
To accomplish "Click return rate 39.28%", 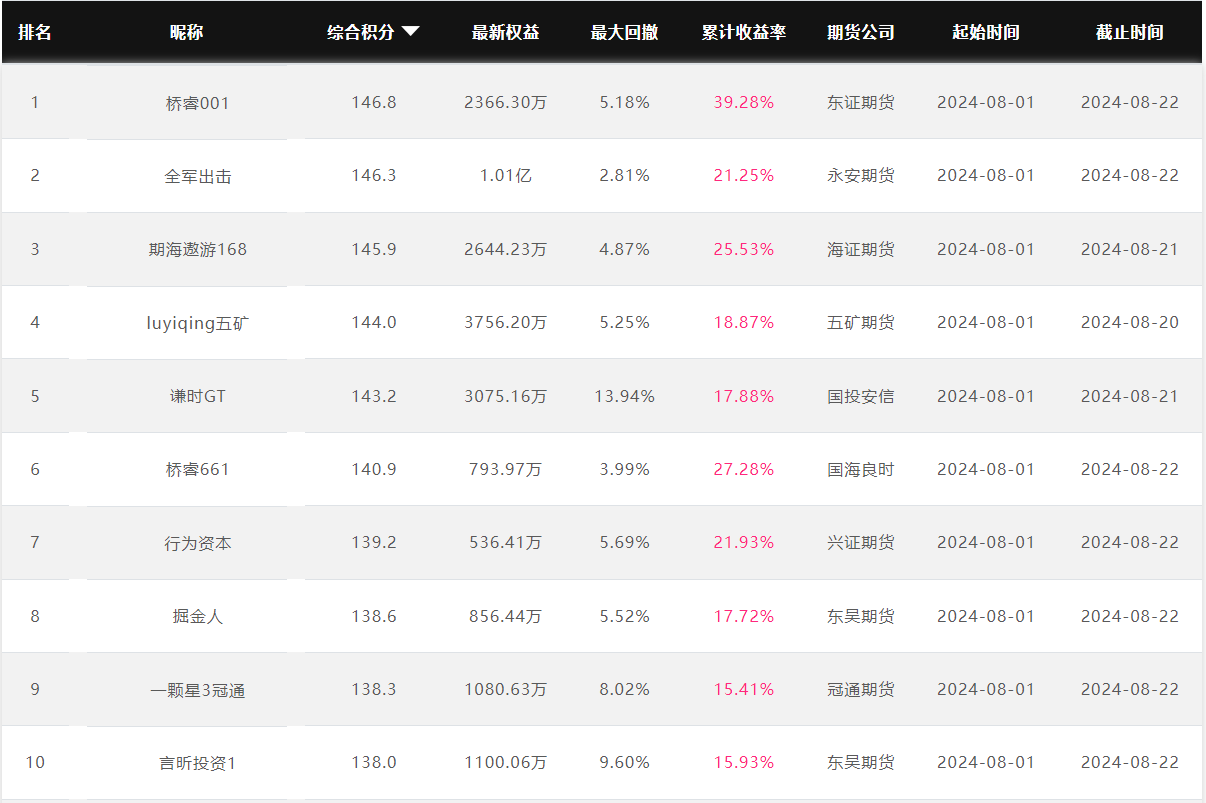I will point(744,102).
